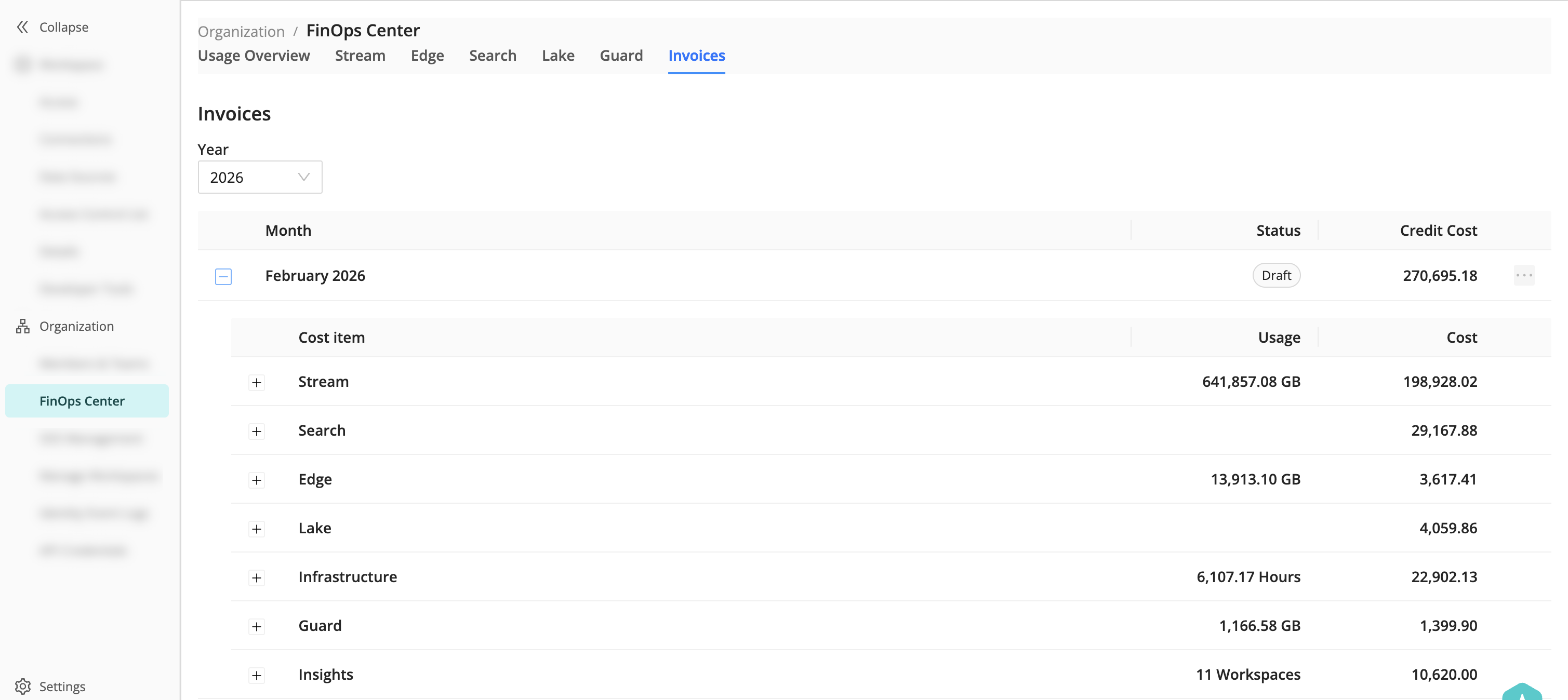Switch to the Guard tab
This screenshot has height=700, width=1568.
[621, 56]
